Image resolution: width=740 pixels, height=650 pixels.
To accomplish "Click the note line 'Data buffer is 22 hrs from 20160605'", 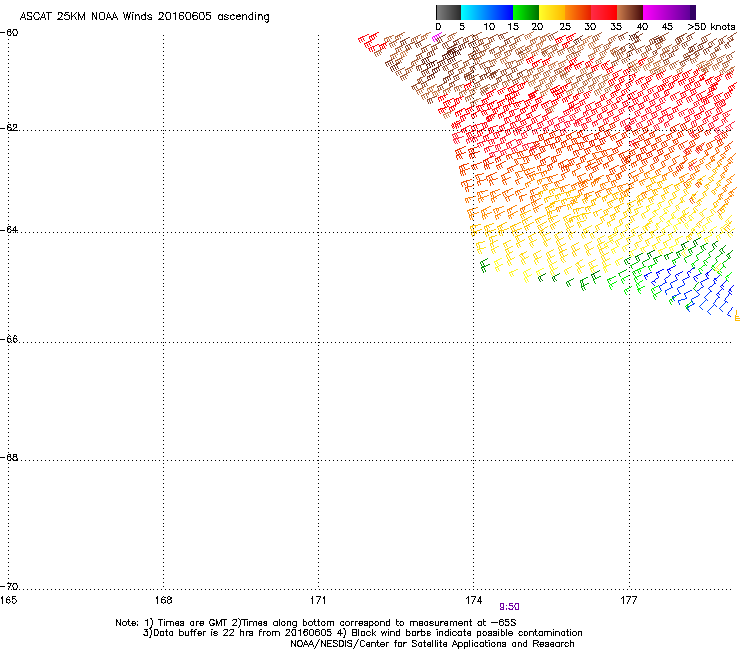I will [243, 633].
